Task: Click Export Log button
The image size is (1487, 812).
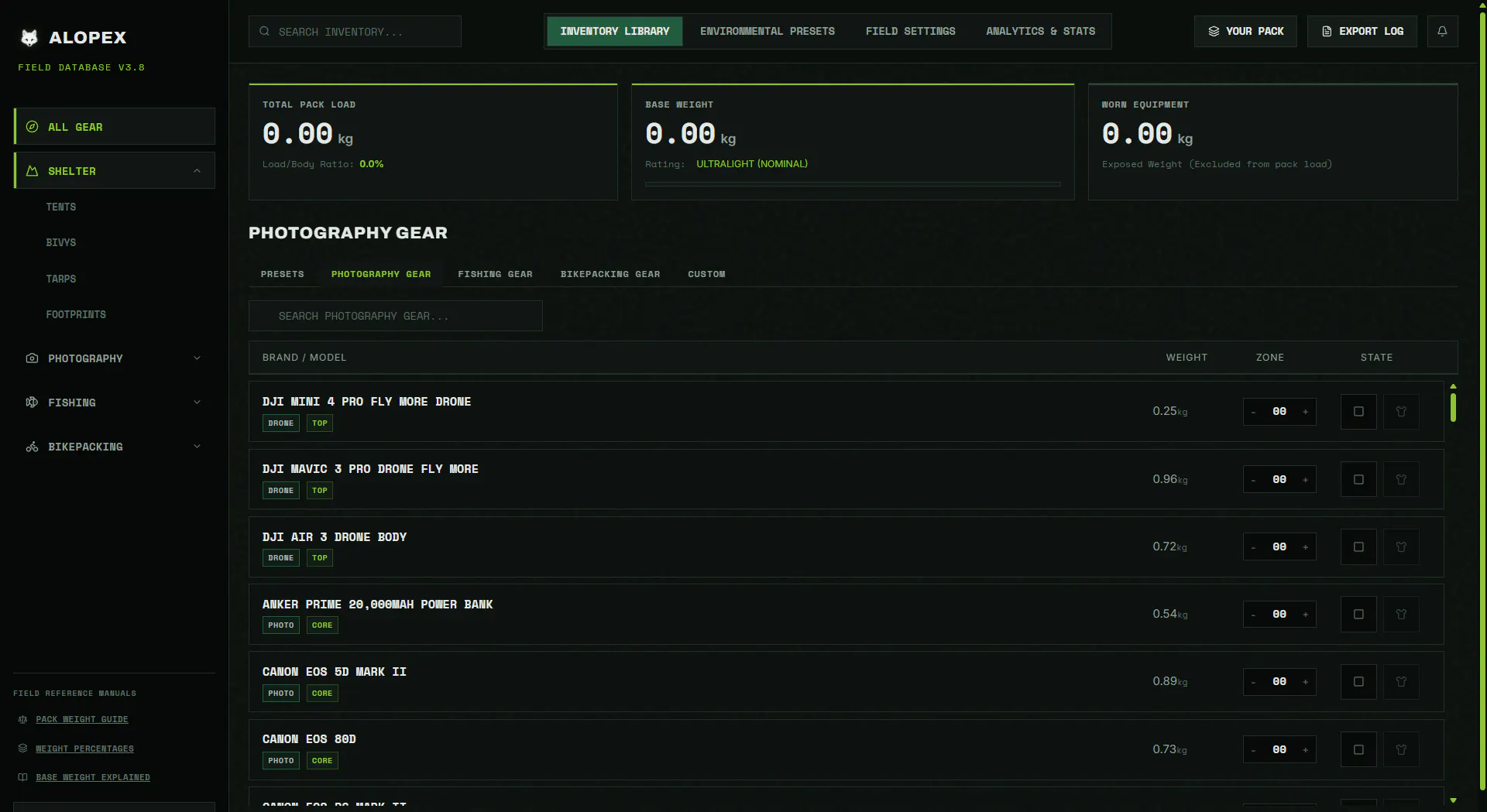Action: coord(1362,31)
